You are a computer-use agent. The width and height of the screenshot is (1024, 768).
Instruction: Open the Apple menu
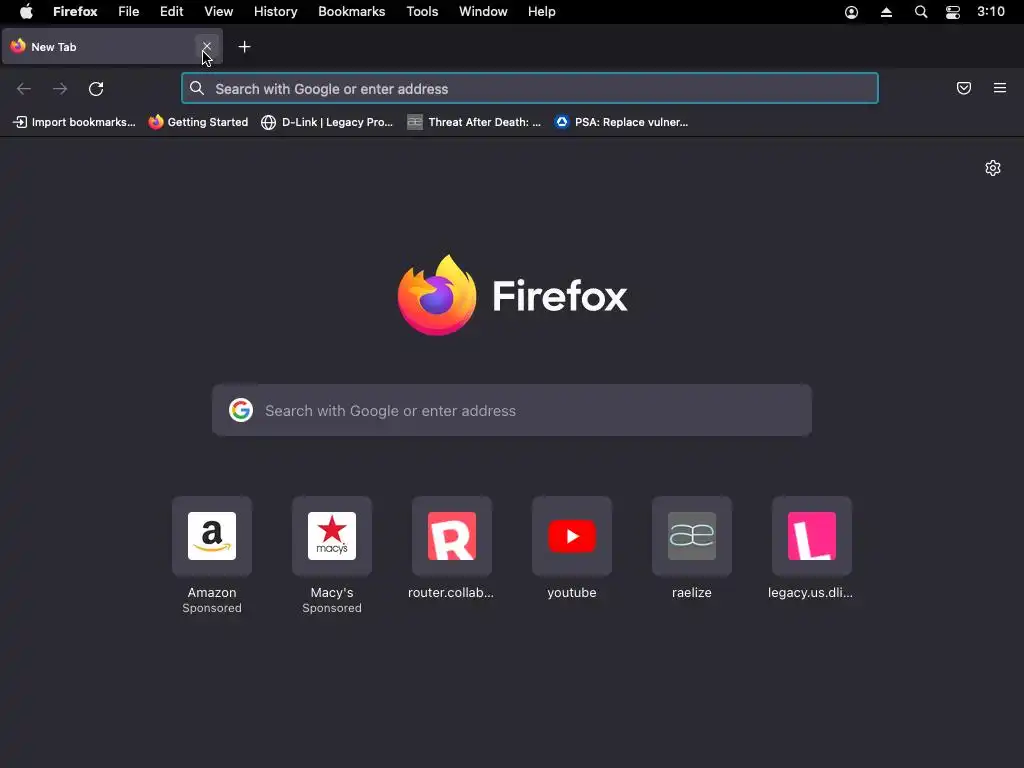click(26, 12)
